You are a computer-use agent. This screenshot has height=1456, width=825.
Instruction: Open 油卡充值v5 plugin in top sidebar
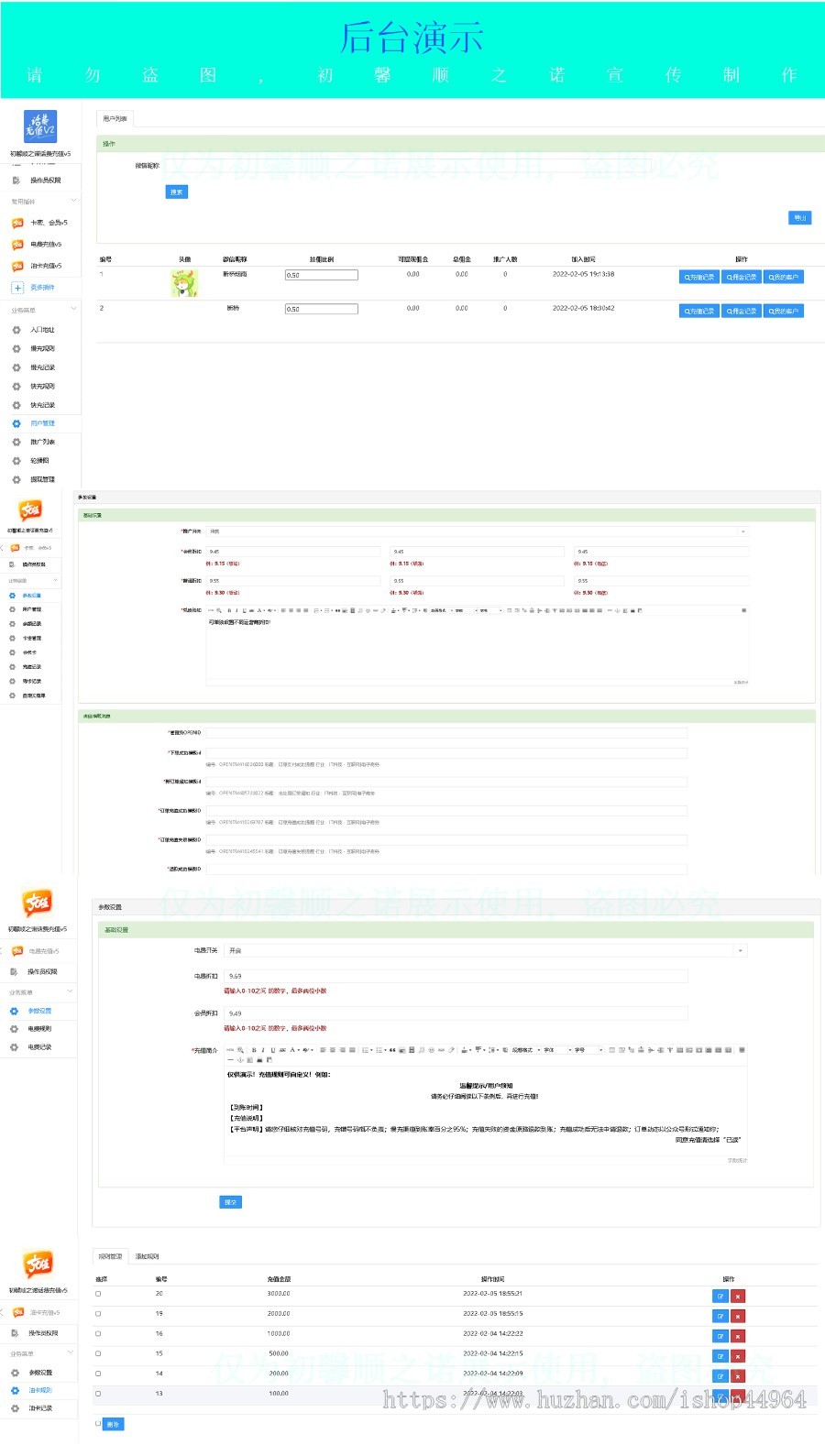[x=37, y=266]
